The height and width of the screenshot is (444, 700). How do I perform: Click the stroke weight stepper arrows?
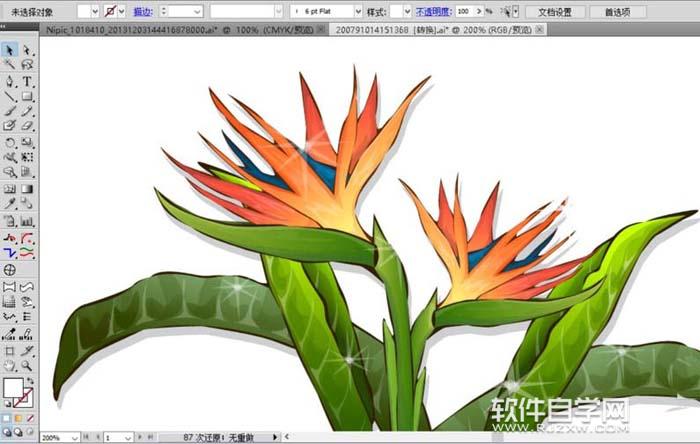pyautogui.click(x=163, y=11)
